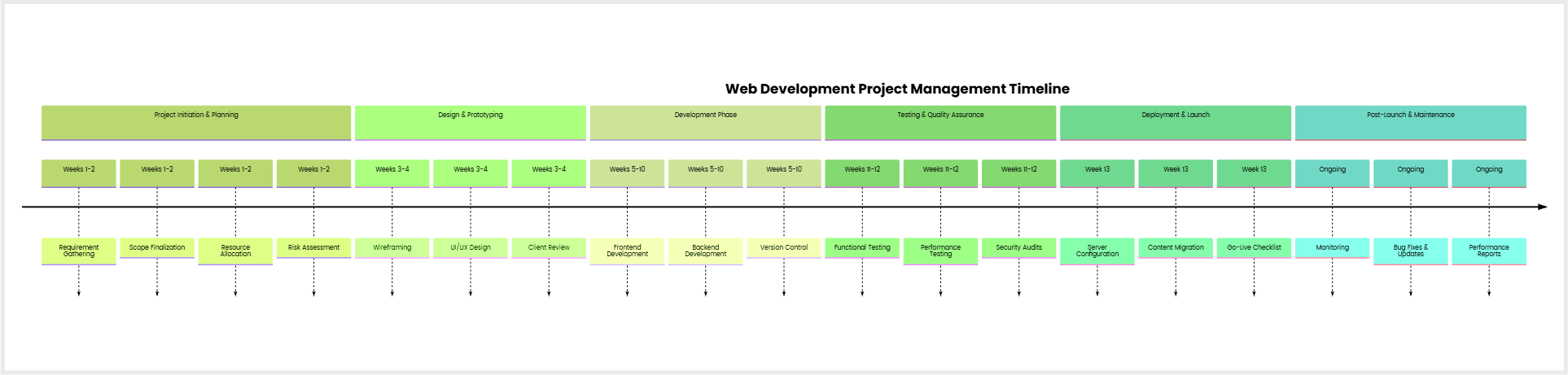Click the Server Configuration task
This screenshot has width=1568, height=375.
(1097, 251)
